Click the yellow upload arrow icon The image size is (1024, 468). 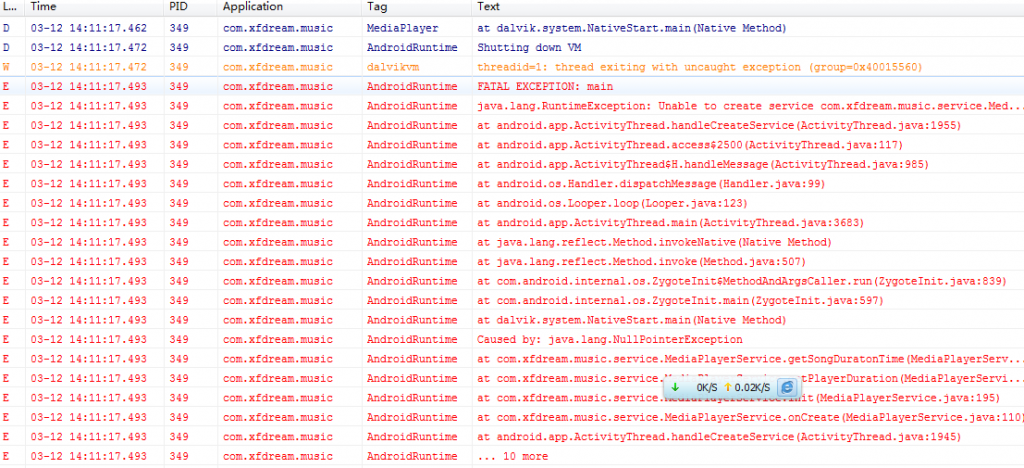point(727,387)
